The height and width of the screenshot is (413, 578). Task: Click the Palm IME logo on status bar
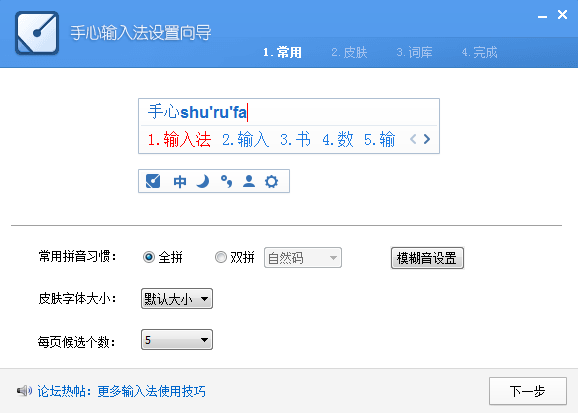[x=153, y=181]
